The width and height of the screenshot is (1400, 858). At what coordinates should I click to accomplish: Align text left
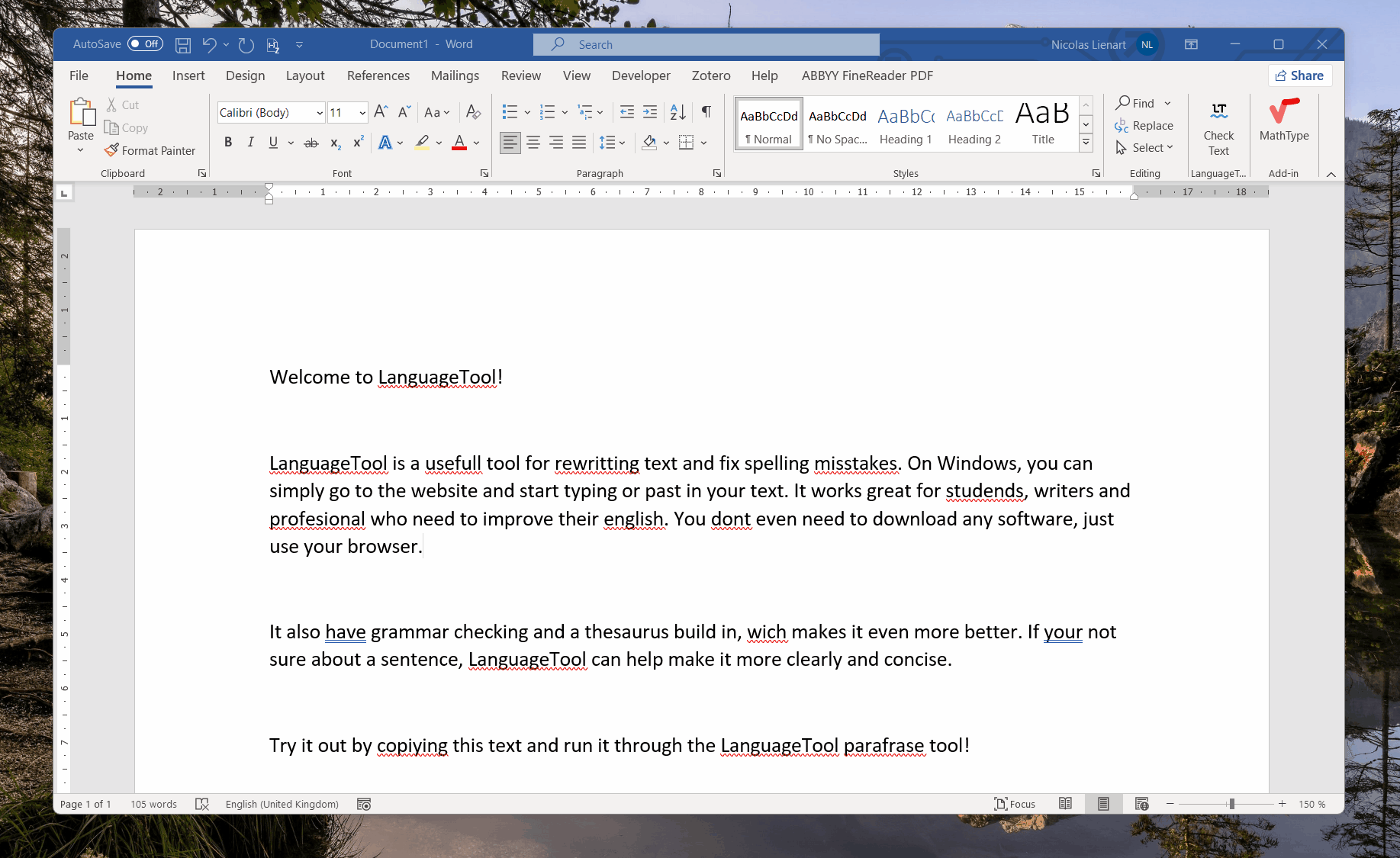(510, 143)
